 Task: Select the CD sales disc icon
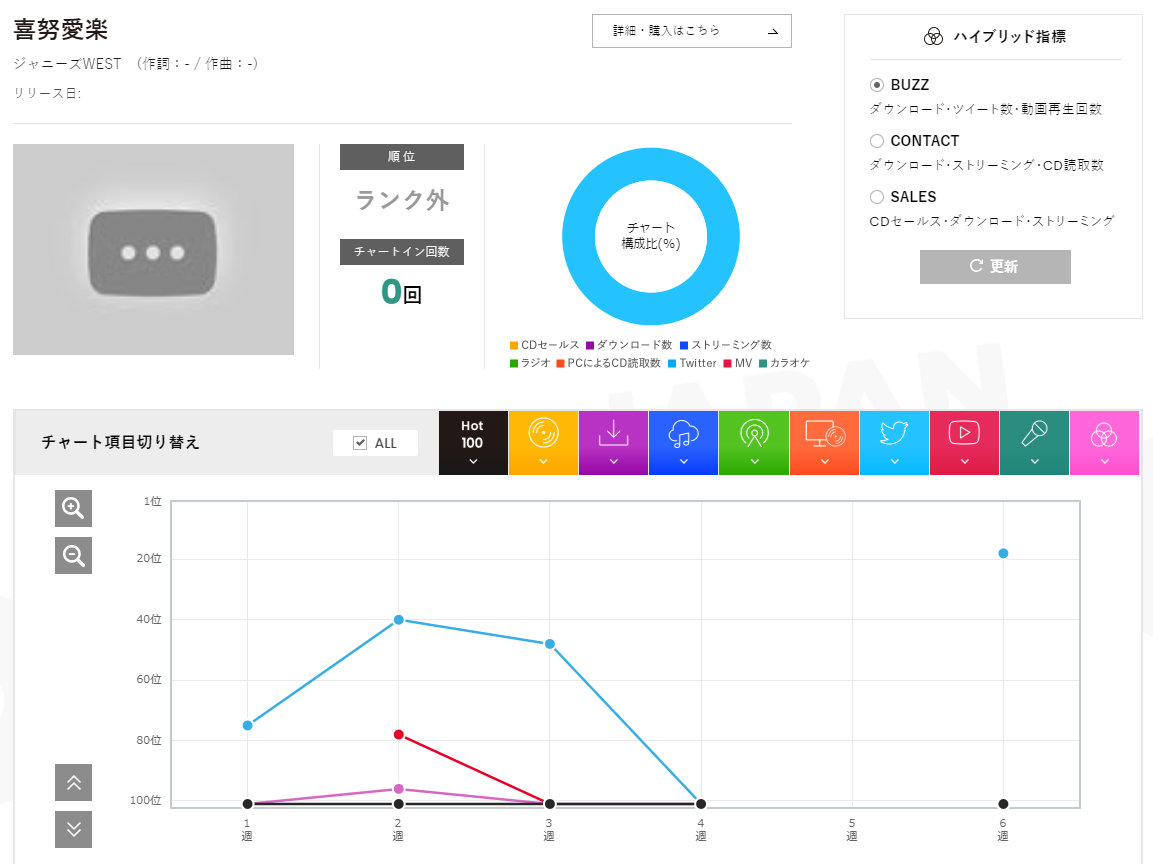pos(543,433)
